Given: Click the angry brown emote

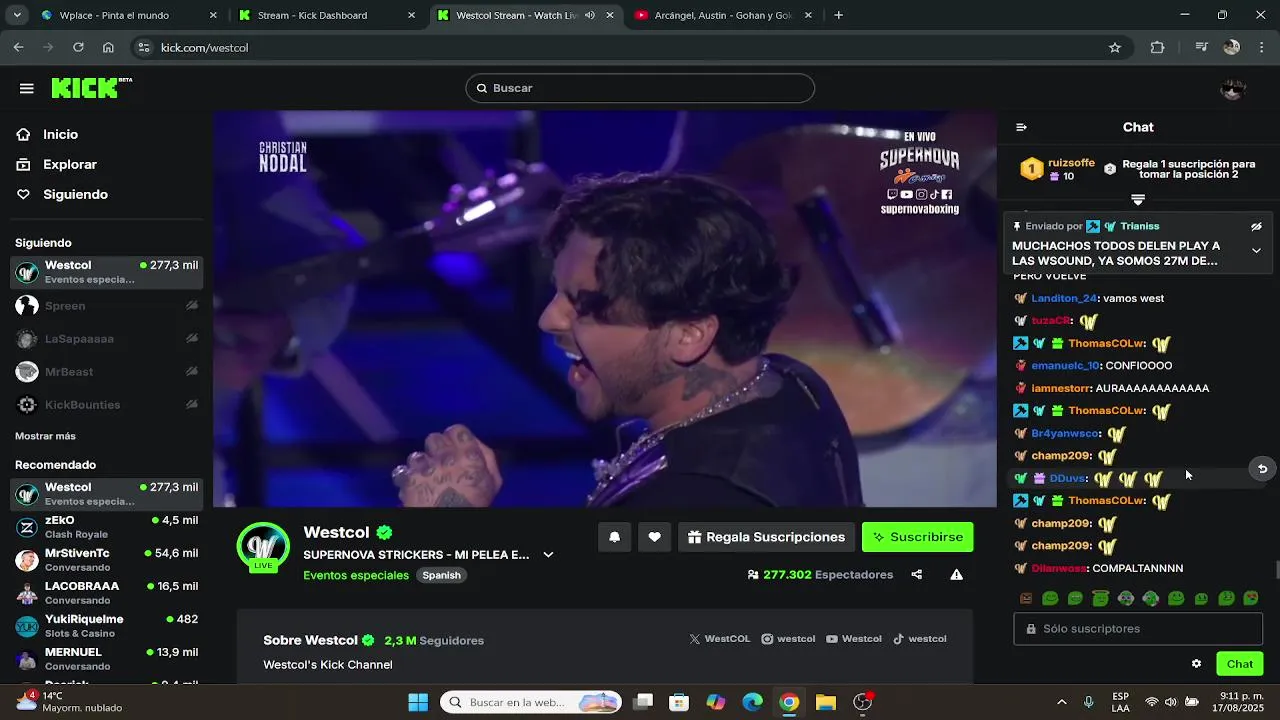Looking at the screenshot, I should pos(1026,598).
